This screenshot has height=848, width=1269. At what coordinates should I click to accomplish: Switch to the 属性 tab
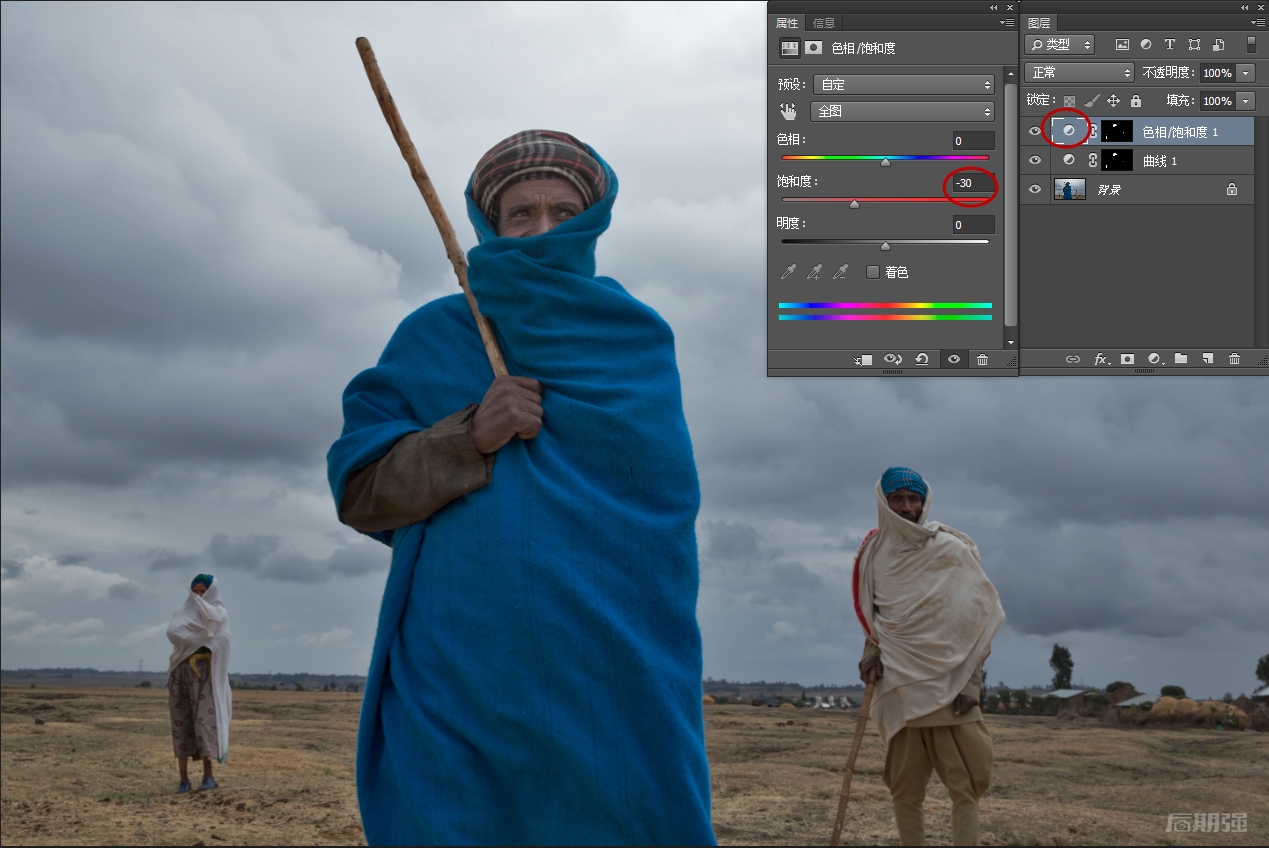787,23
